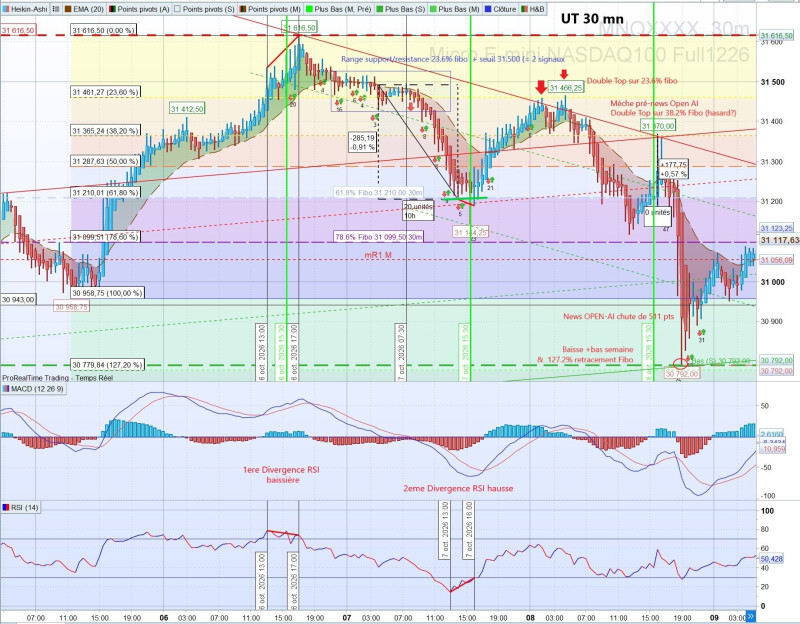Open the Plus Bas (M, Pré) indicator
The width and height of the screenshot is (800, 624).
click(338, 9)
